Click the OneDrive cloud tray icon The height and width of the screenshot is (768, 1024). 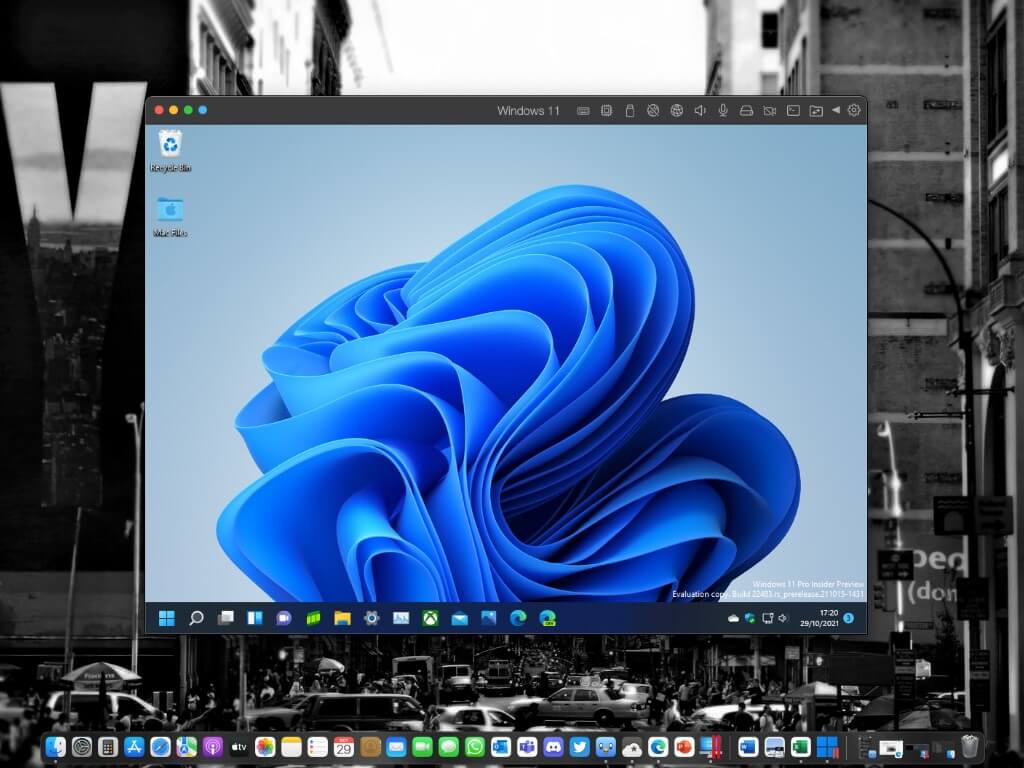click(733, 618)
